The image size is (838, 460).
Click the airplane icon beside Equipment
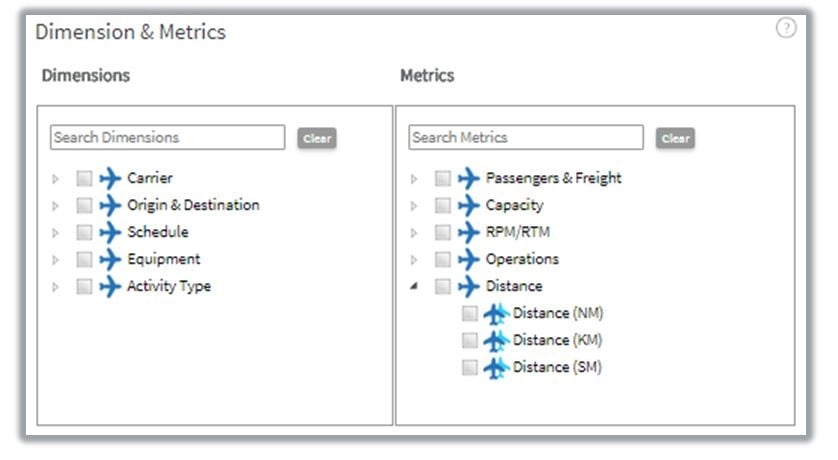(110, 260)
